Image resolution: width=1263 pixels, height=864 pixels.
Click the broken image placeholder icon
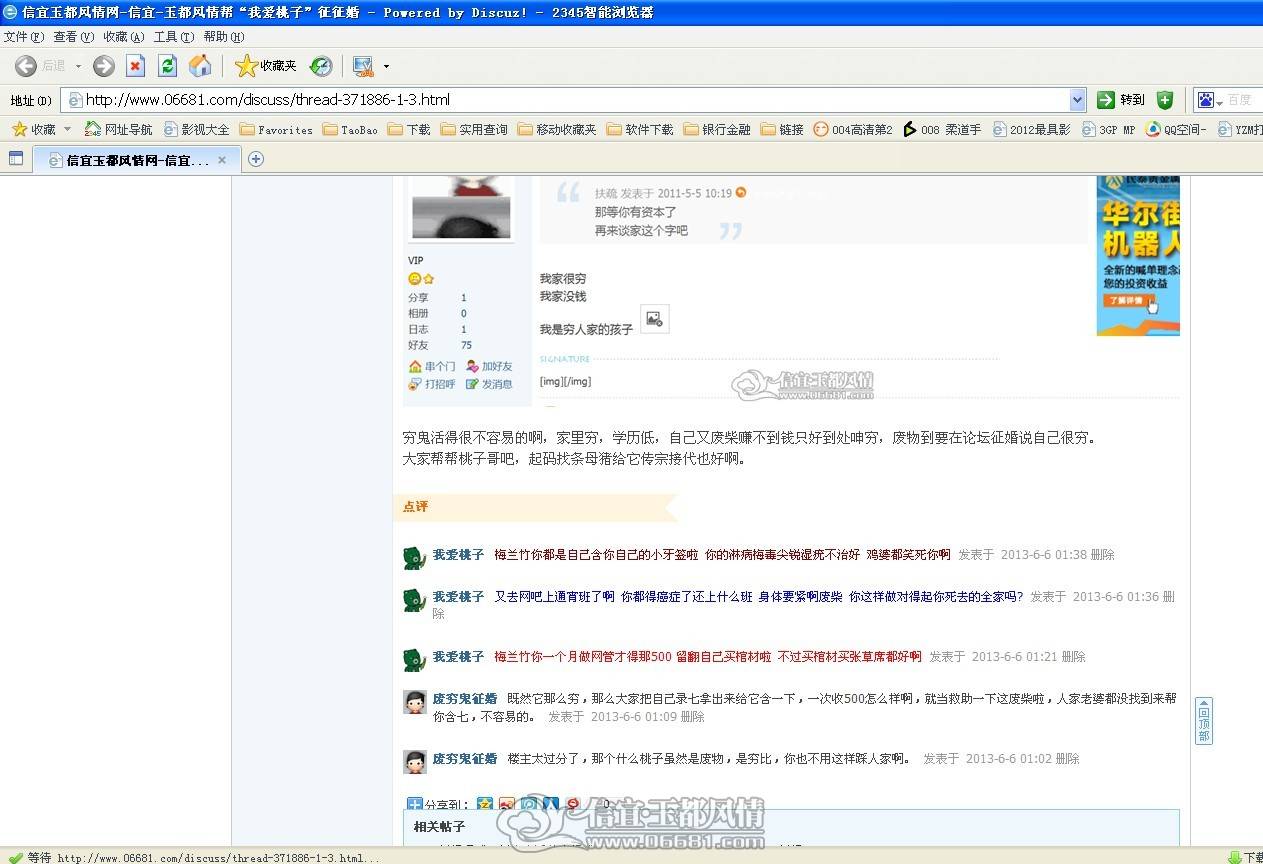654,319
